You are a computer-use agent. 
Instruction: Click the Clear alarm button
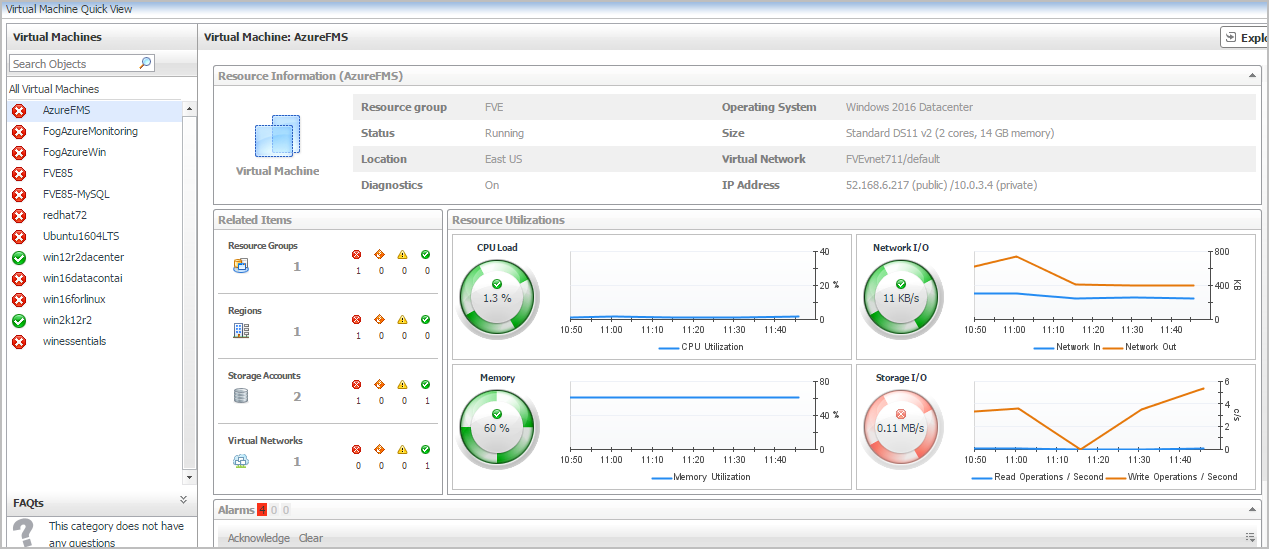point(311,538)
